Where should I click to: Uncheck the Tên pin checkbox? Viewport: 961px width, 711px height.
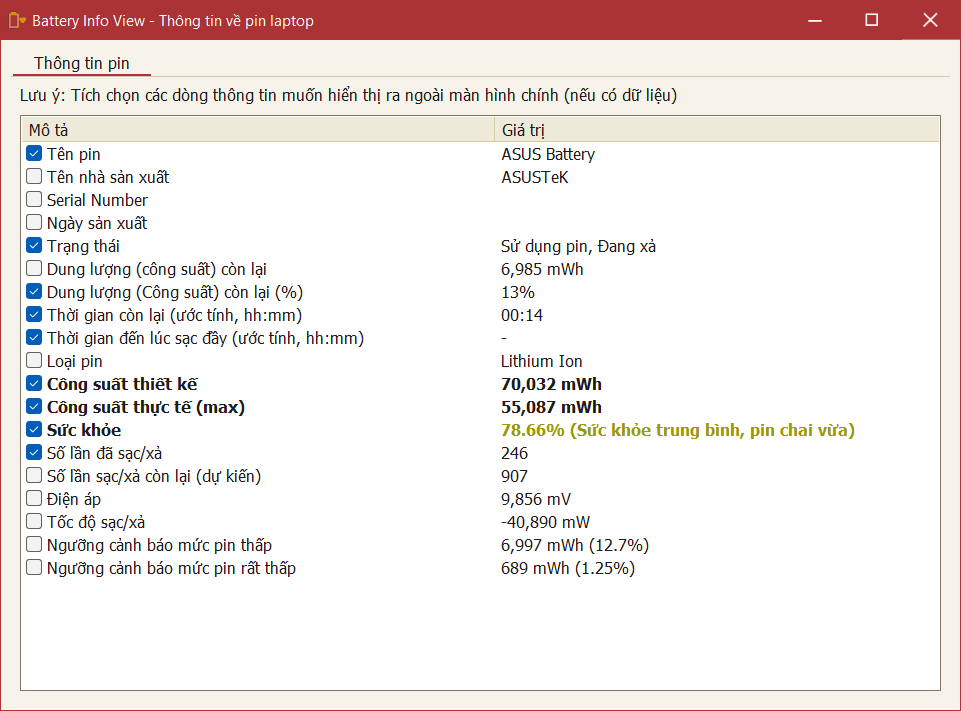[x=34, y=154]
